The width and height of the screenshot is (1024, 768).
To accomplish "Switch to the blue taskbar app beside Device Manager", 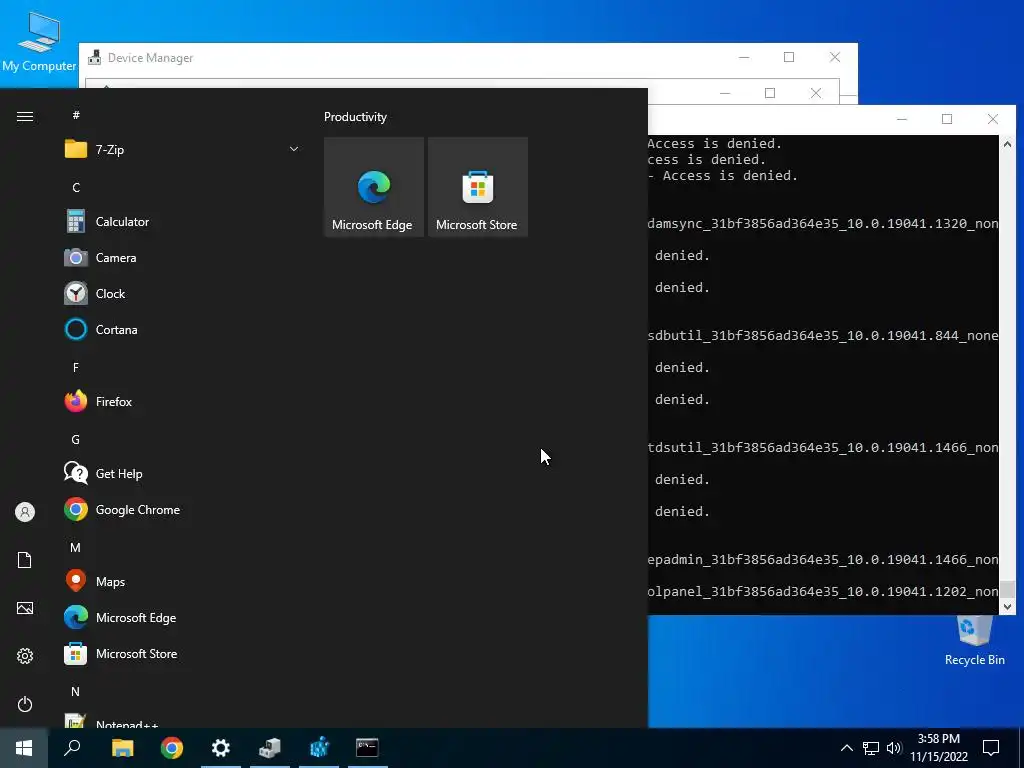I will coord(319,748).
